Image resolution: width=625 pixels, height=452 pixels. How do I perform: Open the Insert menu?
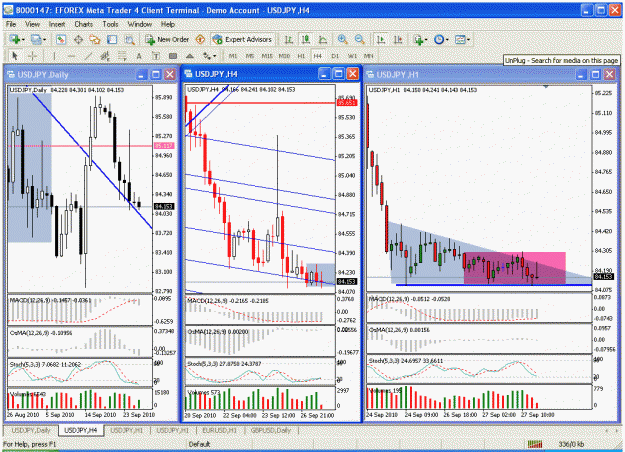tap(57, 24)
